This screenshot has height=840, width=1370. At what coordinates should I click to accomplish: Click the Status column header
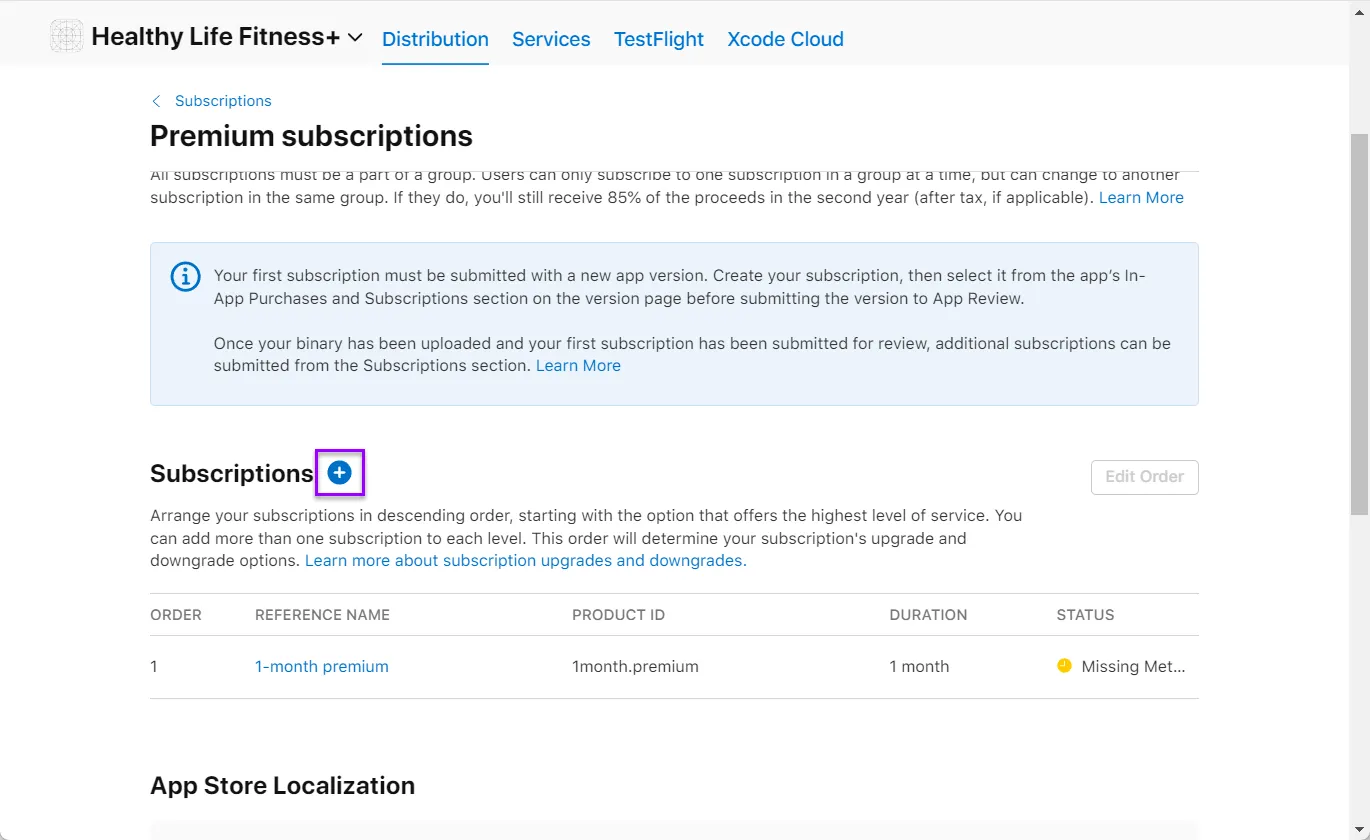(x=1085, y=615)
